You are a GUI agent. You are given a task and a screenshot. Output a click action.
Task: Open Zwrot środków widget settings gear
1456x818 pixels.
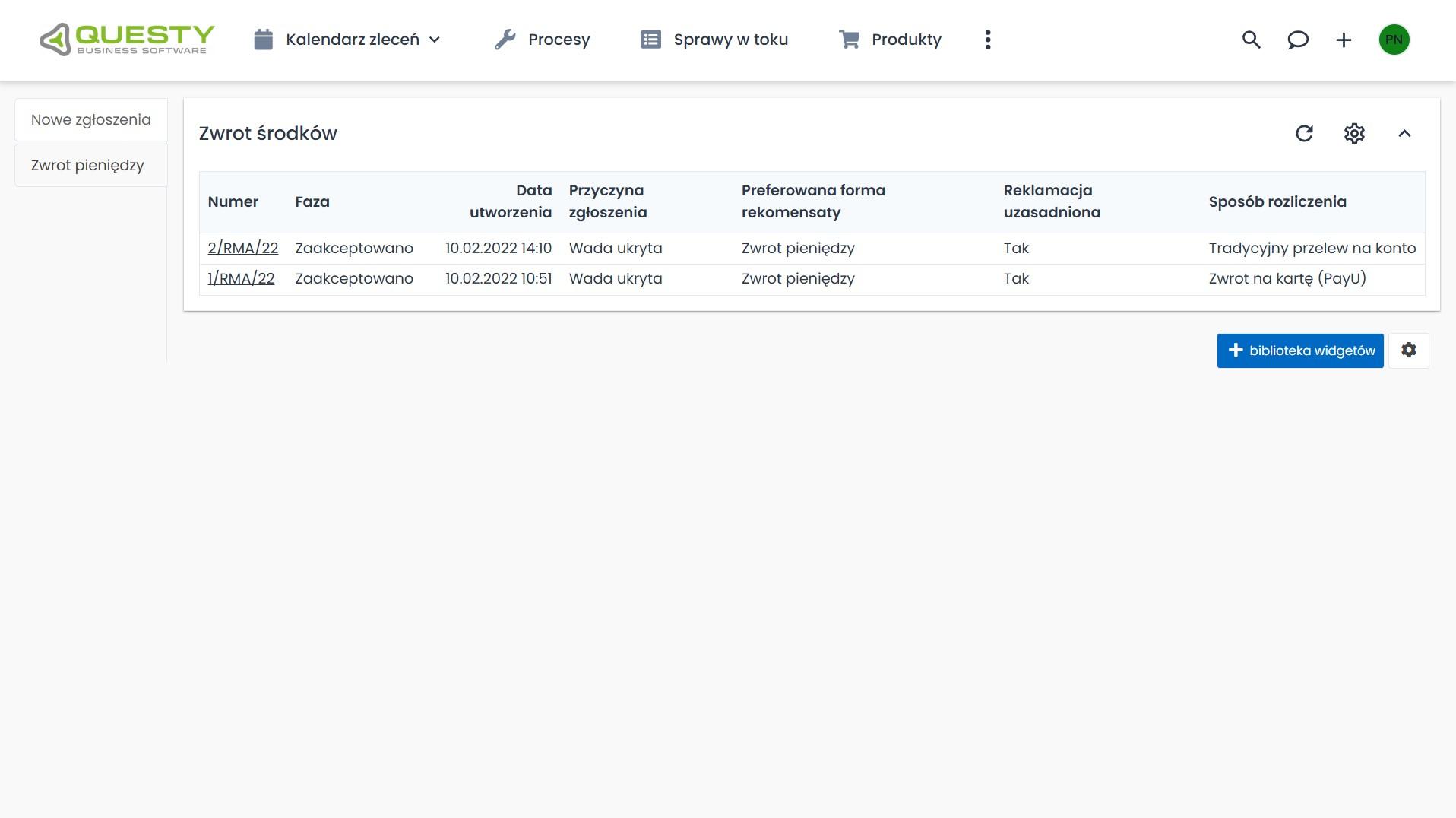click(1354, 134)
